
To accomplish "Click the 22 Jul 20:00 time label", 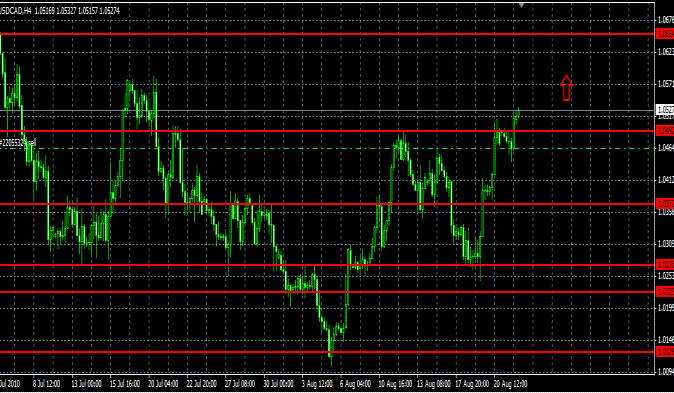I will point(201,384).
